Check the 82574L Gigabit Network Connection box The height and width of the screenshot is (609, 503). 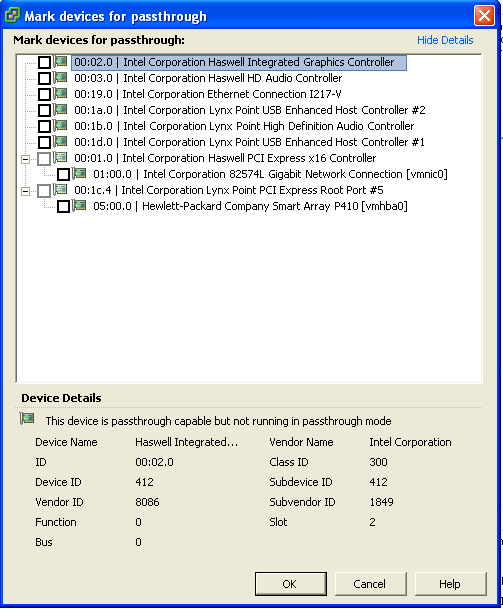tap(63, 174)
